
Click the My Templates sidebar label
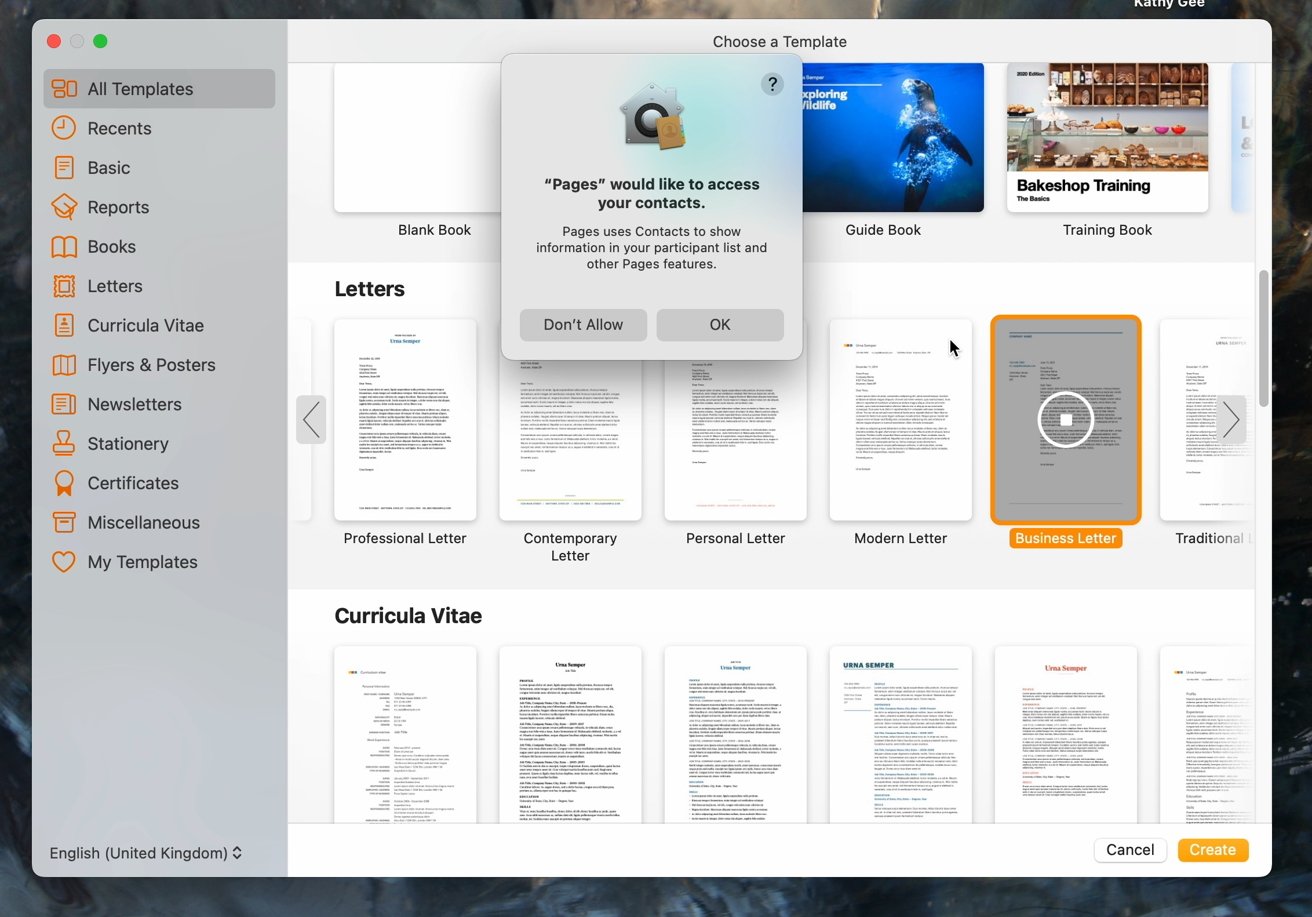(x=142, y=562)
